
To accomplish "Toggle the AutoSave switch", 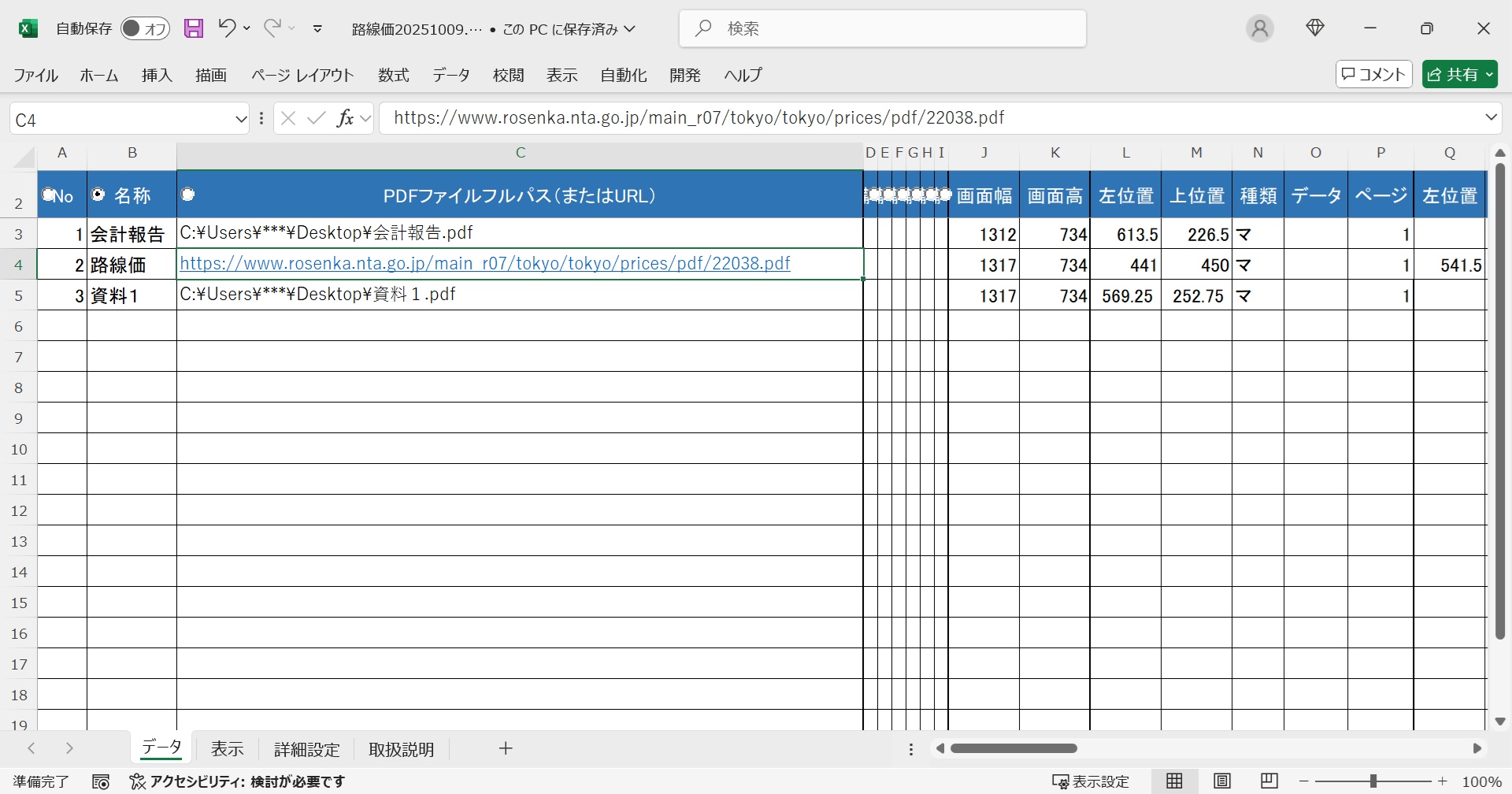I will tap(145, 29).
